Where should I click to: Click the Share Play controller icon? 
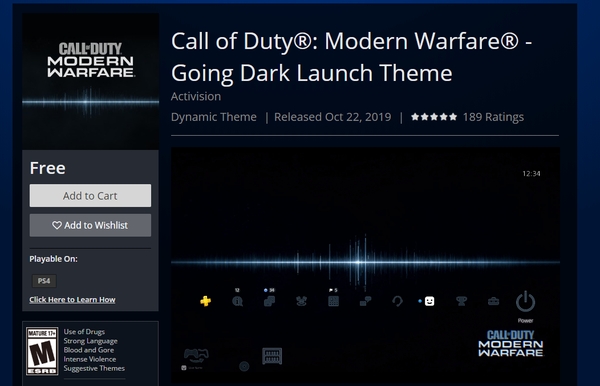point(196,355)
